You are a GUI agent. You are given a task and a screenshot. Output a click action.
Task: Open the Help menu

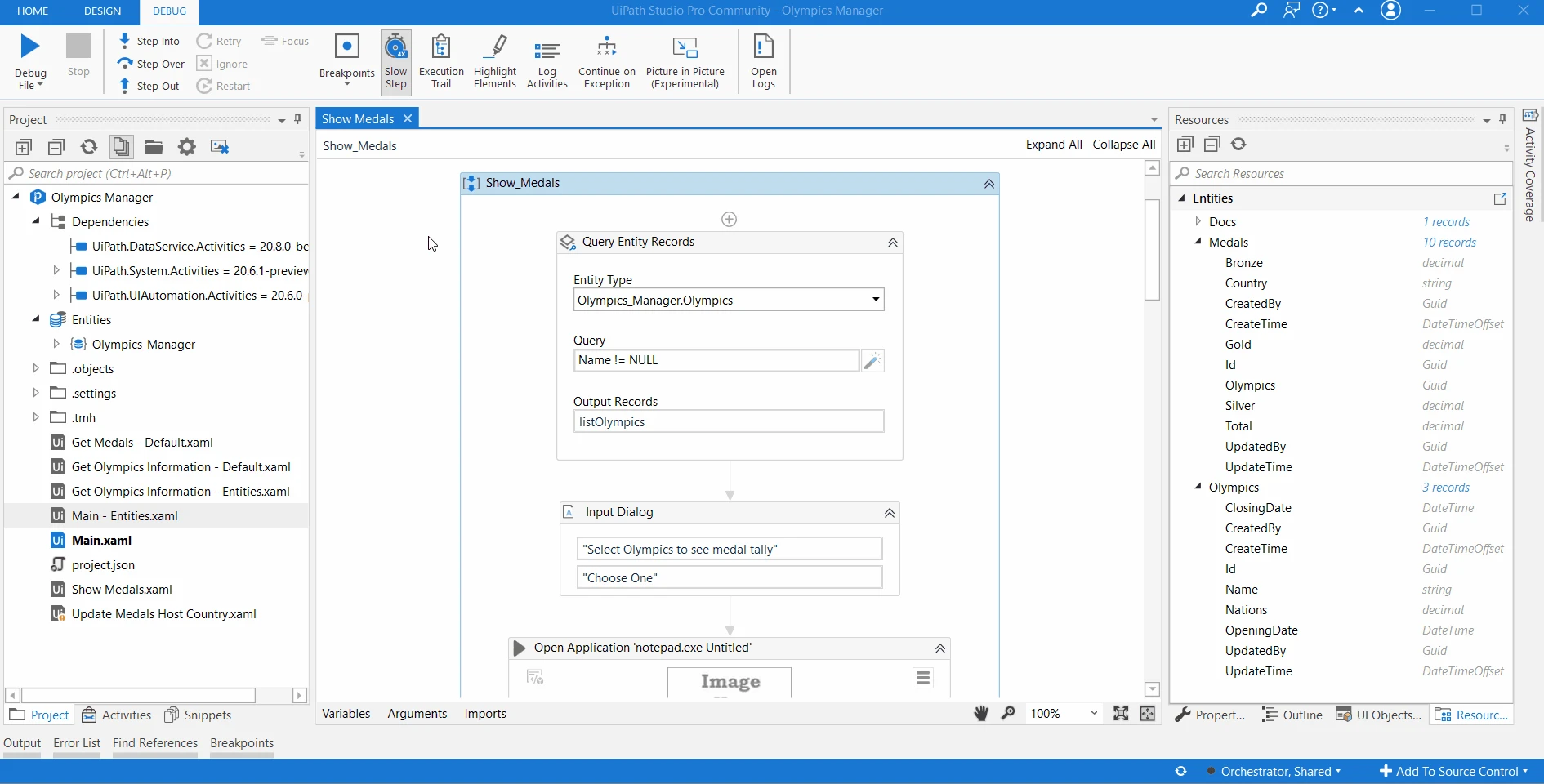click(1324, 11)
